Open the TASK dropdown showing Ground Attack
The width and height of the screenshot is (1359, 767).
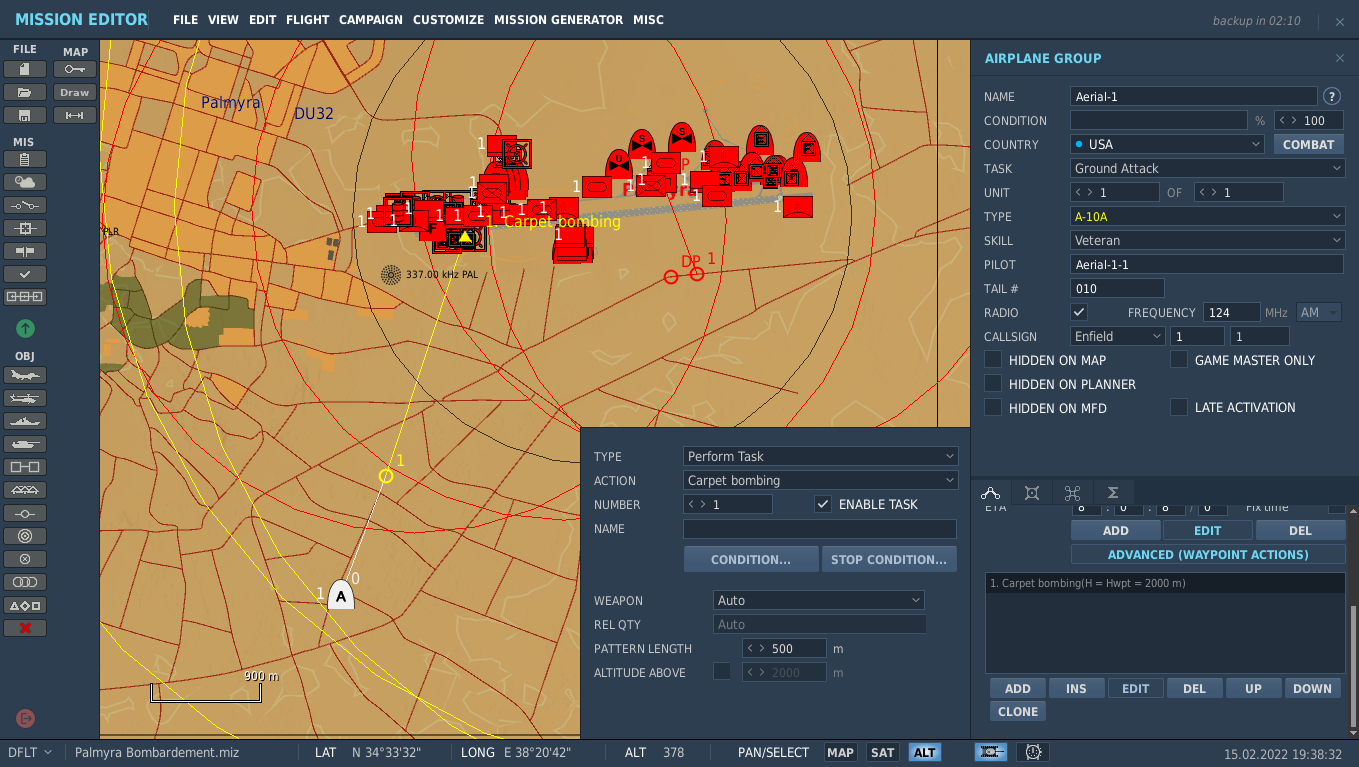1207,169
